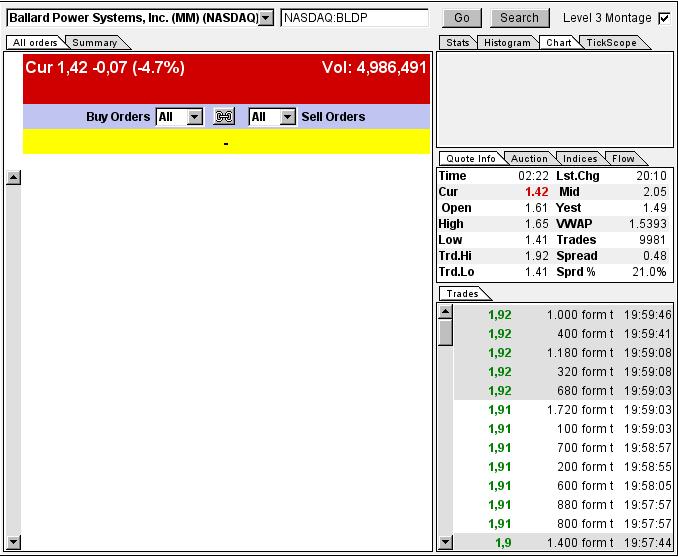Image resolution: width=678 pixels, height=557 pixels.
Task: Open the Stats tab
Action: [457, 42]
